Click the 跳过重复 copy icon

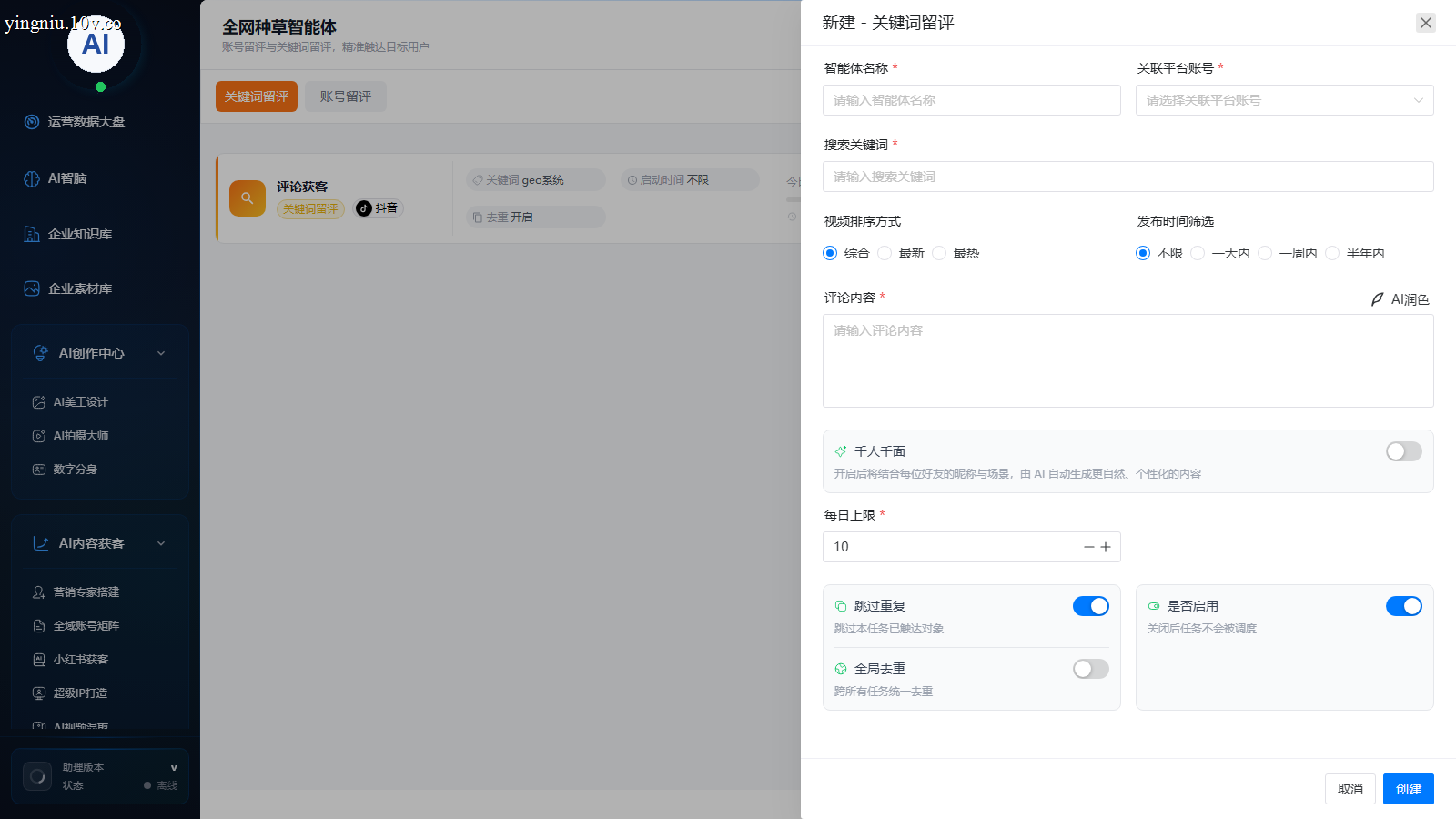(841, 606)
